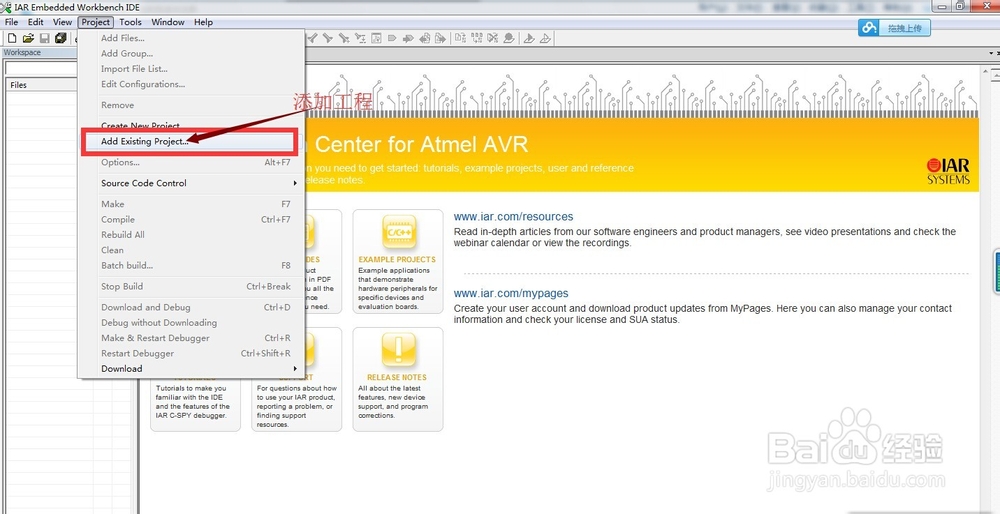The width and height of the screenshot is (1000, 514).
Task: Open Options entry in Project menu
Action: pos(191,163)
